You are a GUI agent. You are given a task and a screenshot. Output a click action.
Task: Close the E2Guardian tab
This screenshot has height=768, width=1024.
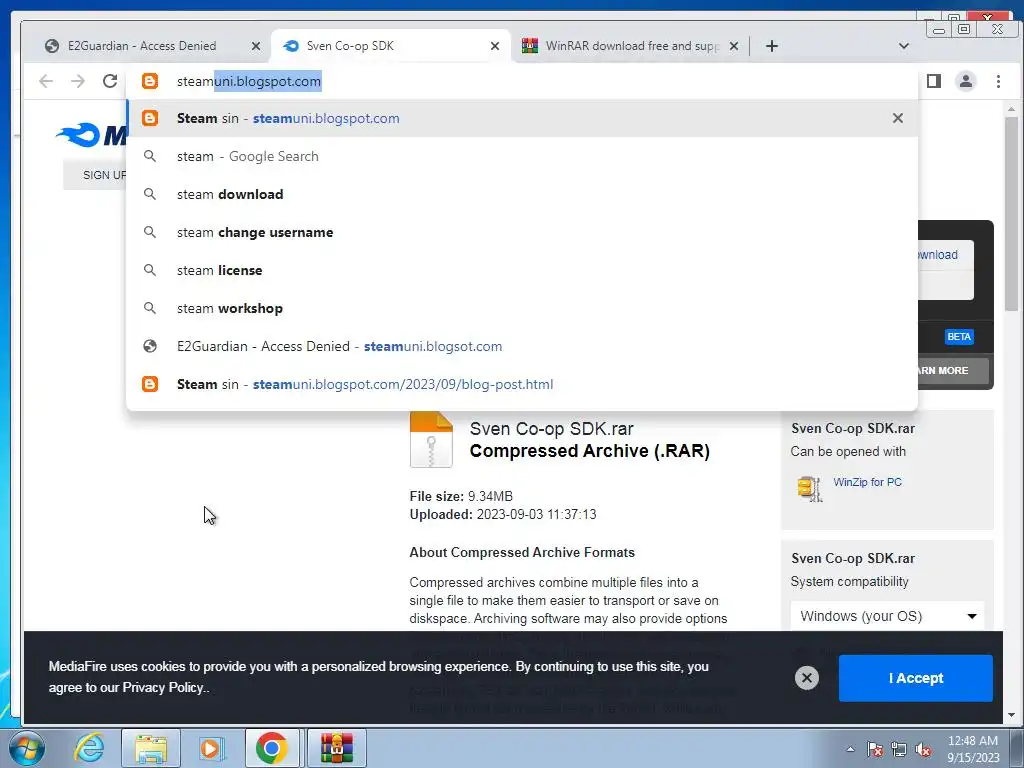(256, 46)
